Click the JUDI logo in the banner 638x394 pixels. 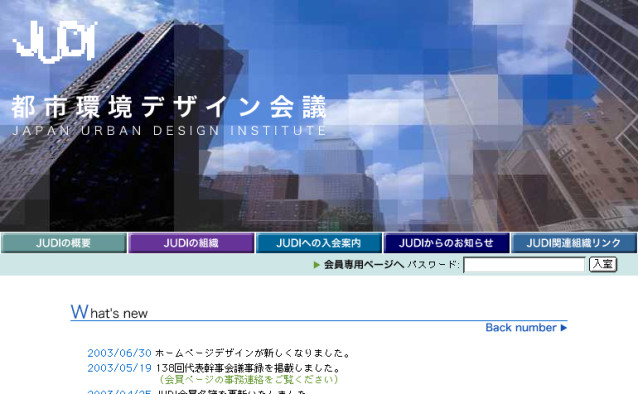tap(55, 42)
